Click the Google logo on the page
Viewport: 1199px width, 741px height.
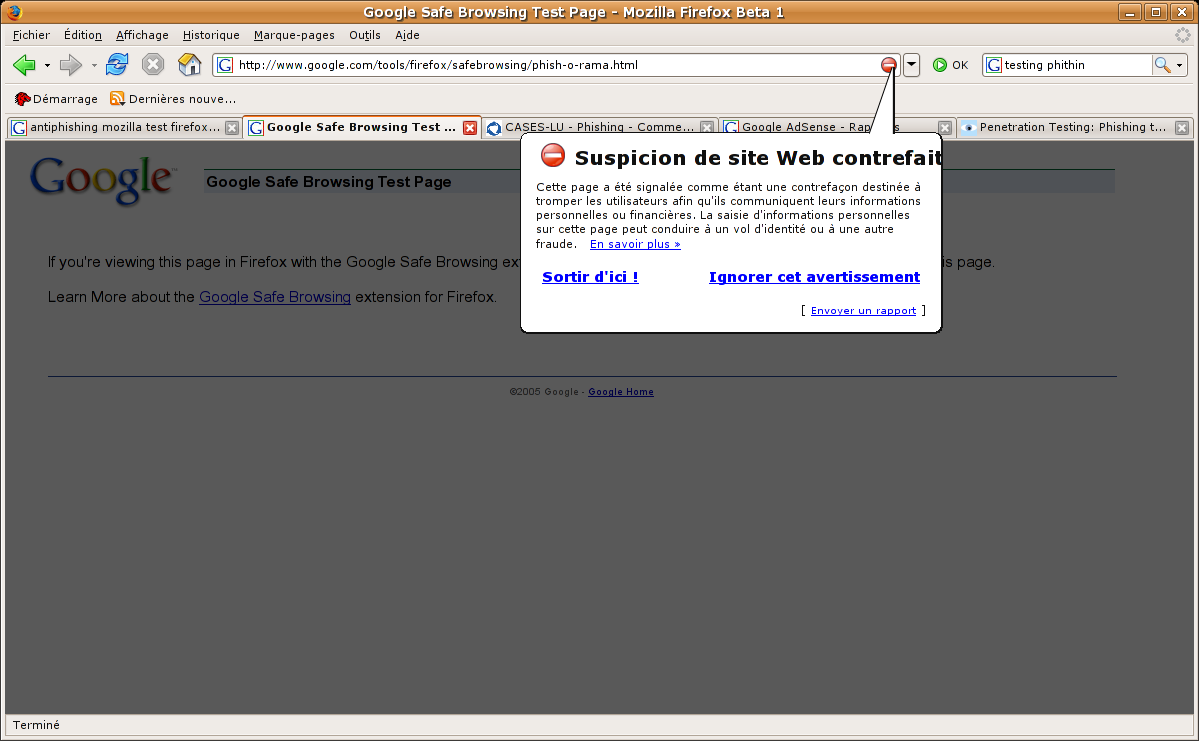pyautogui.click(x=102, y=180)
